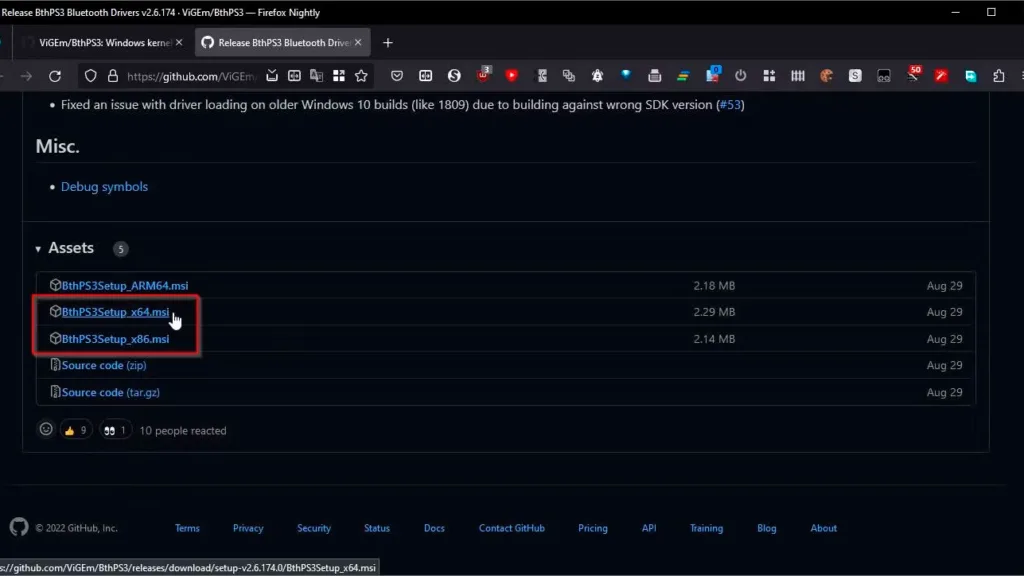Viewport: 1024px width, 576px height.
Task: Click the red YouTube-shield extension icon
Action: (511, 76)
